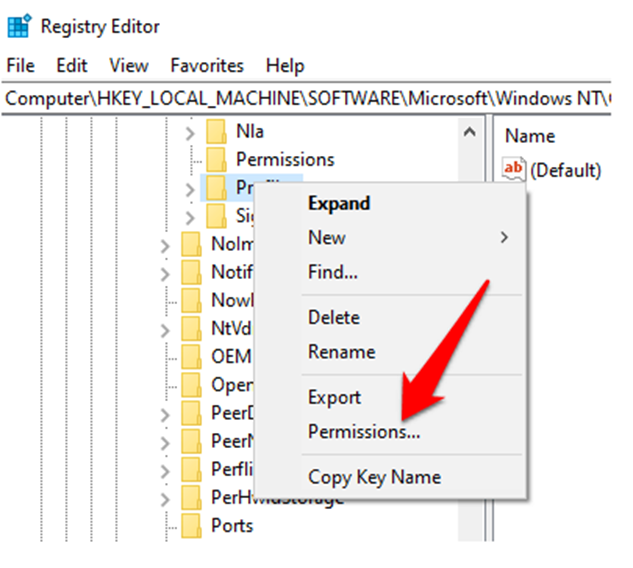The image size is (633, 568).
Task: Open the View menu
Action: click(129, 65)
